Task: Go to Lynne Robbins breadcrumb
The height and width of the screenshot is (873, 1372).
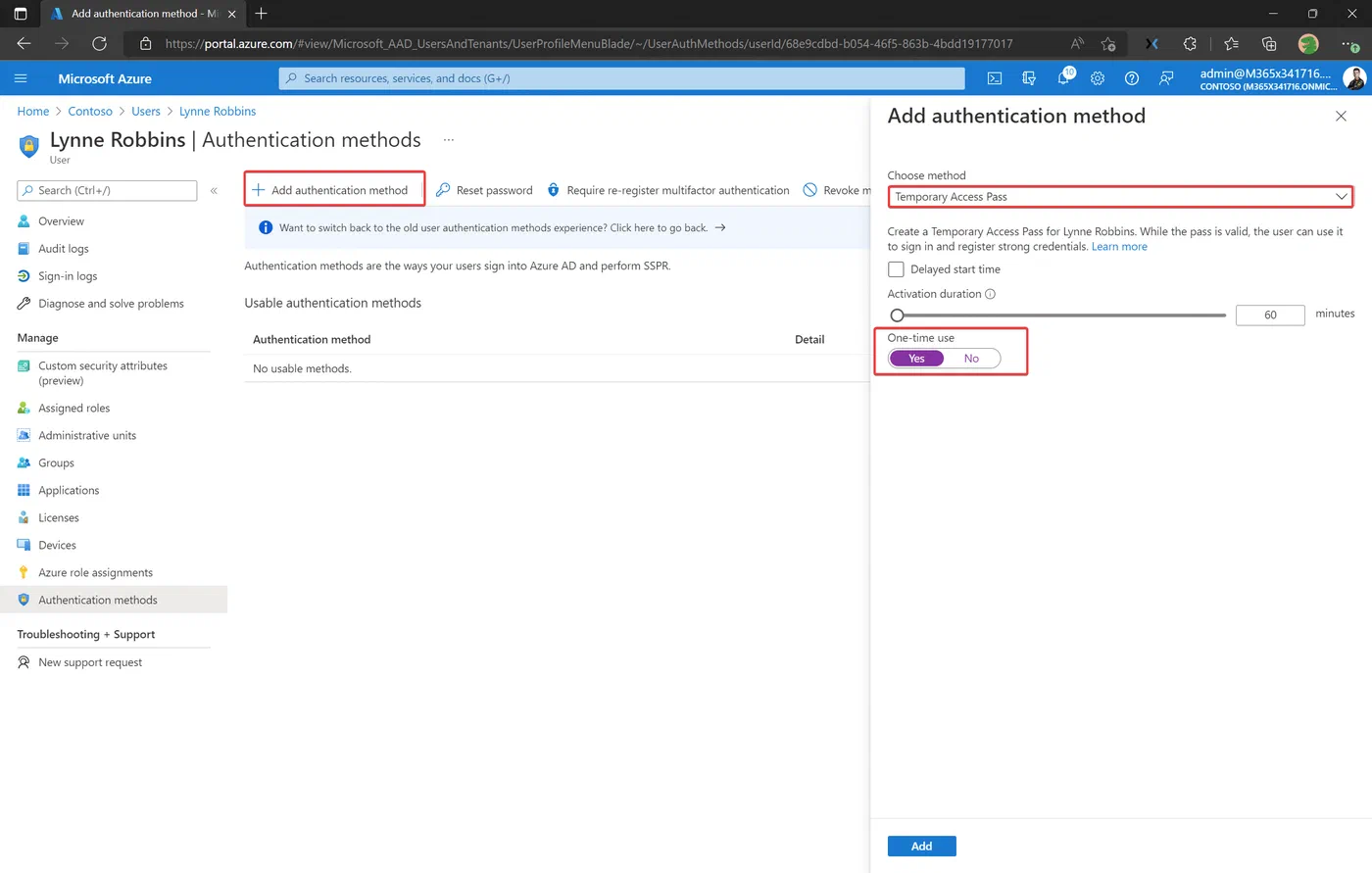Action: pyautogui.click(x=218, y=112)
